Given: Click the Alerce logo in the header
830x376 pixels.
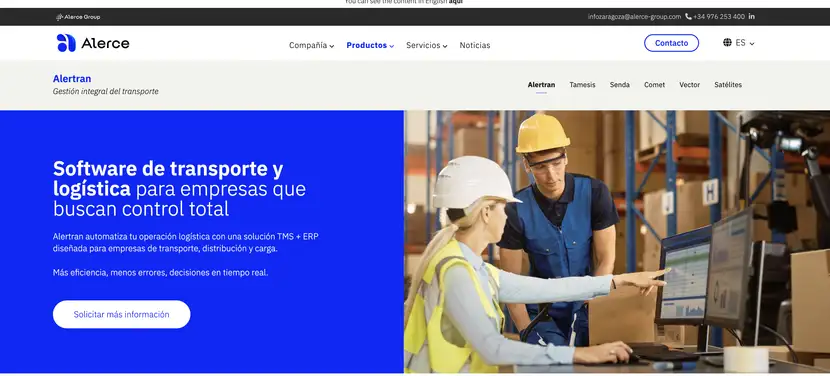Looking at the screenshot, I should pyautogui.click(x=93, y=43).
